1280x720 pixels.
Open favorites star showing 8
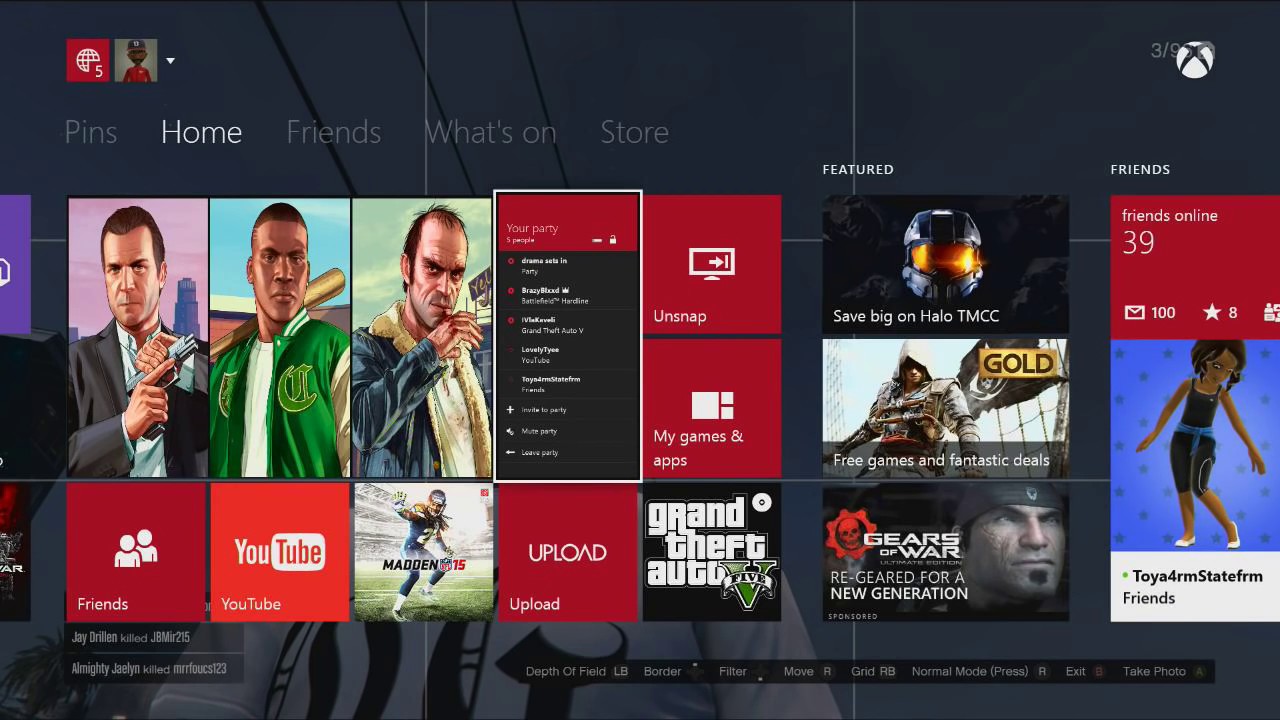click(x=1220, y=313)
